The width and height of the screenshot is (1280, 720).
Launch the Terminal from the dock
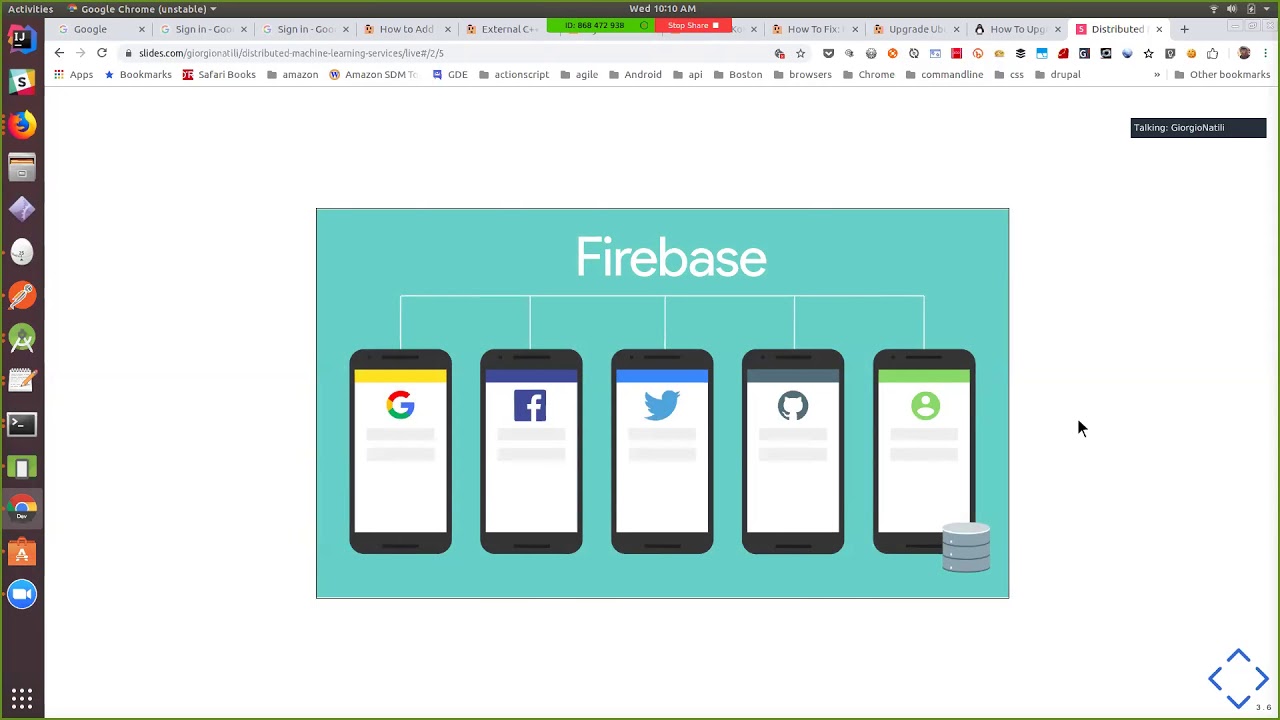pos(21,424)
